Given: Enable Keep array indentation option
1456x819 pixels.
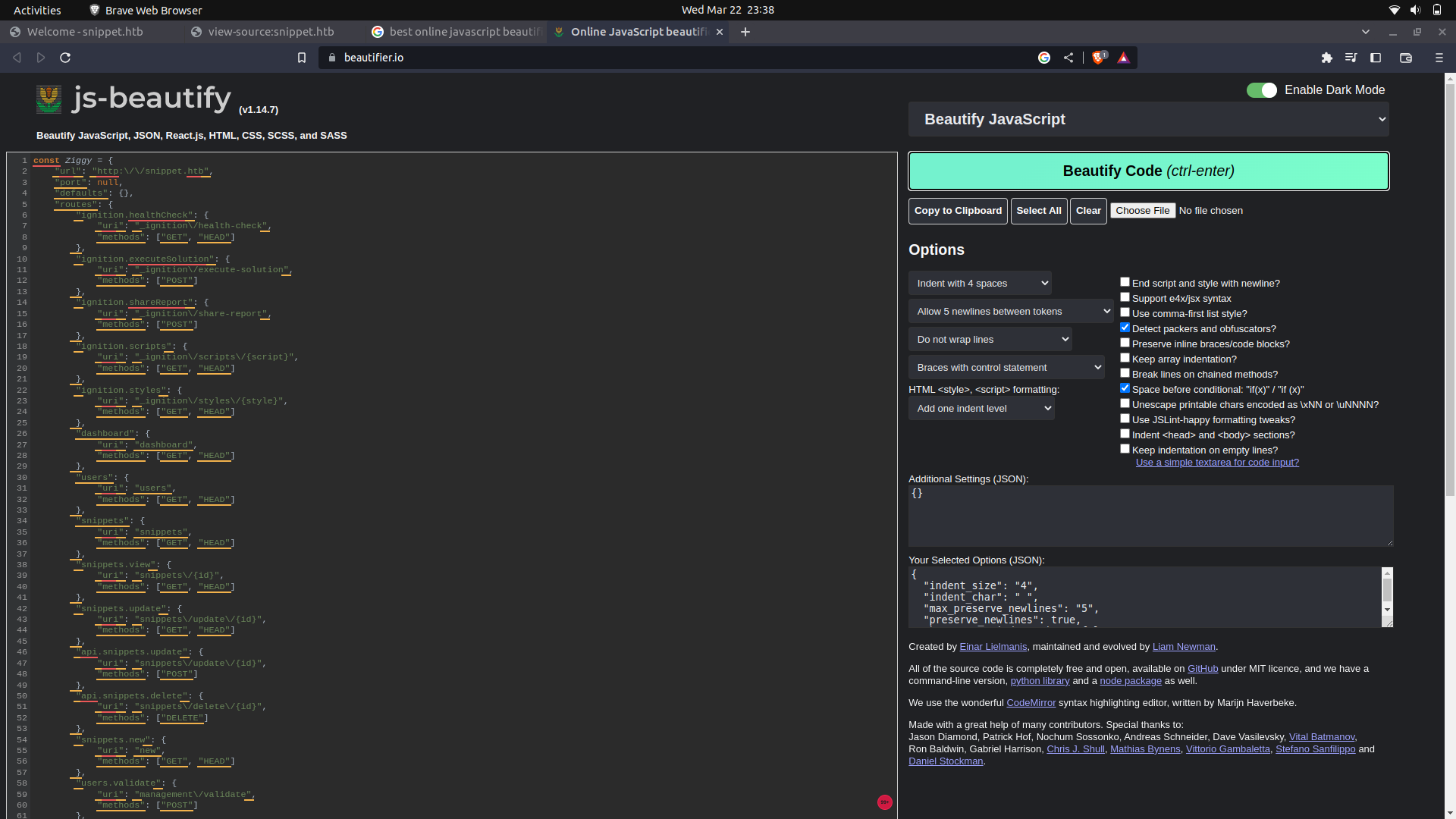Looking at the screenshot, I should 1125,357.
